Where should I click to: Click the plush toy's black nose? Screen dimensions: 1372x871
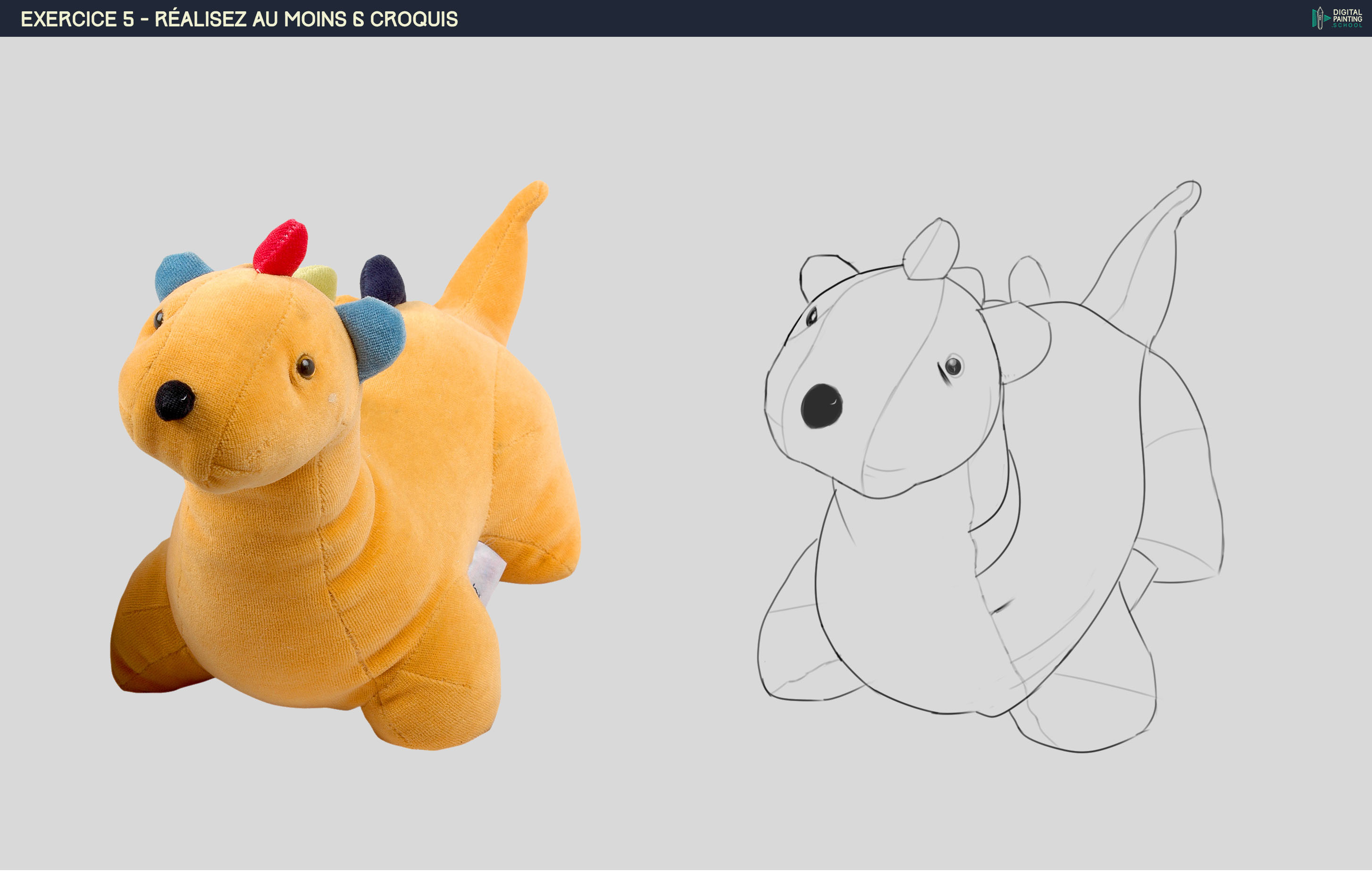tap(175, 401)
